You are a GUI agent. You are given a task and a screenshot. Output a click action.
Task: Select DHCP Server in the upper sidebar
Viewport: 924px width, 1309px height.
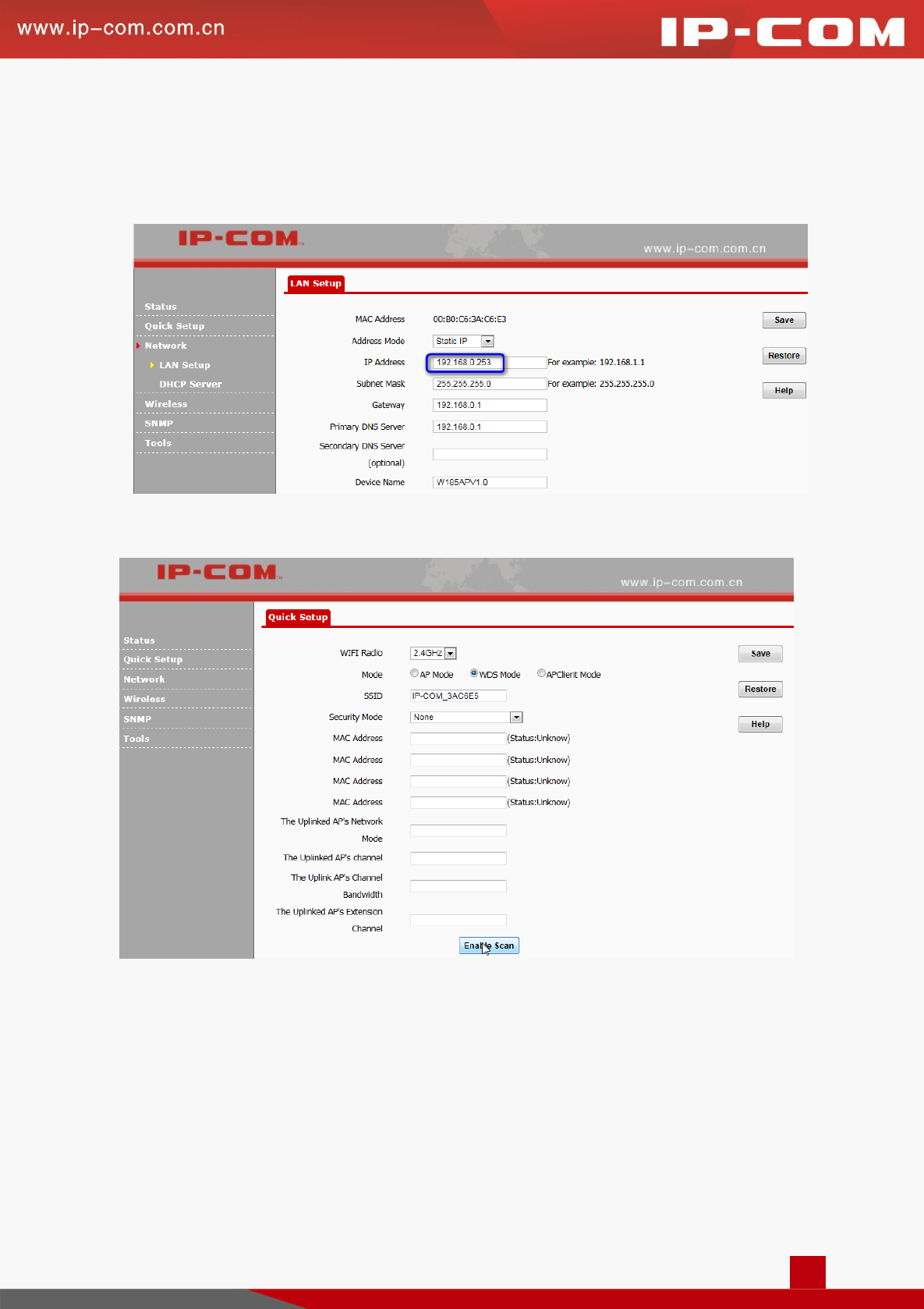190,384
